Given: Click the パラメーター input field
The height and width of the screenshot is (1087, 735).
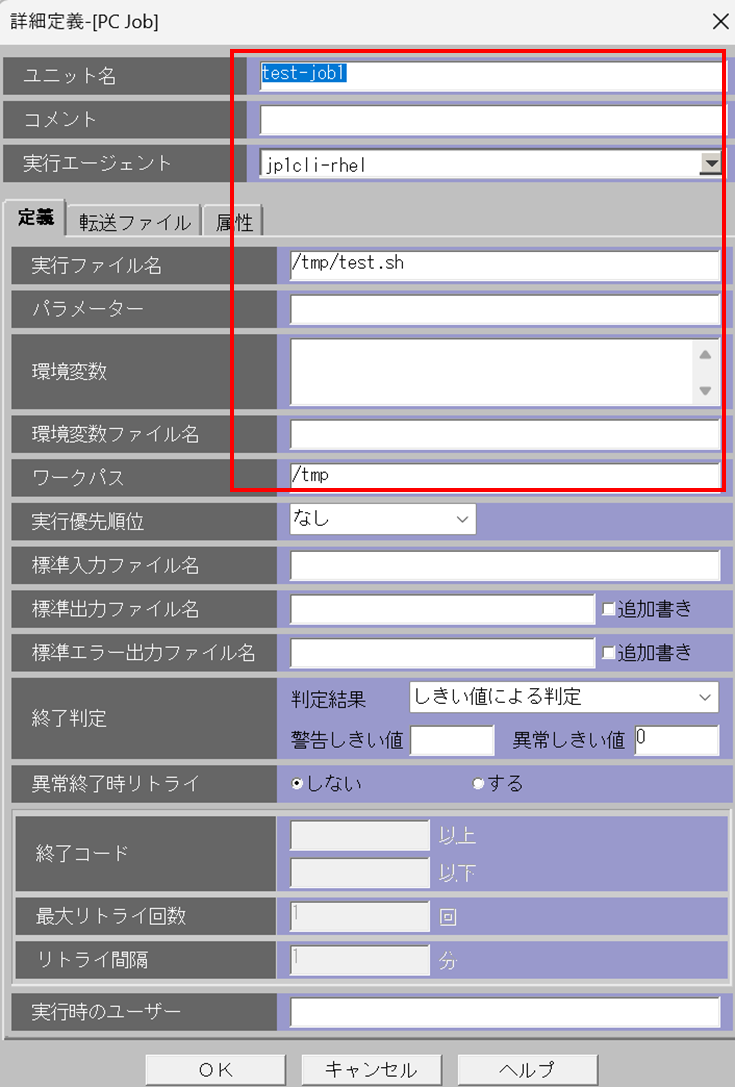Looking at the screenshot, I should tap(504, 309).
